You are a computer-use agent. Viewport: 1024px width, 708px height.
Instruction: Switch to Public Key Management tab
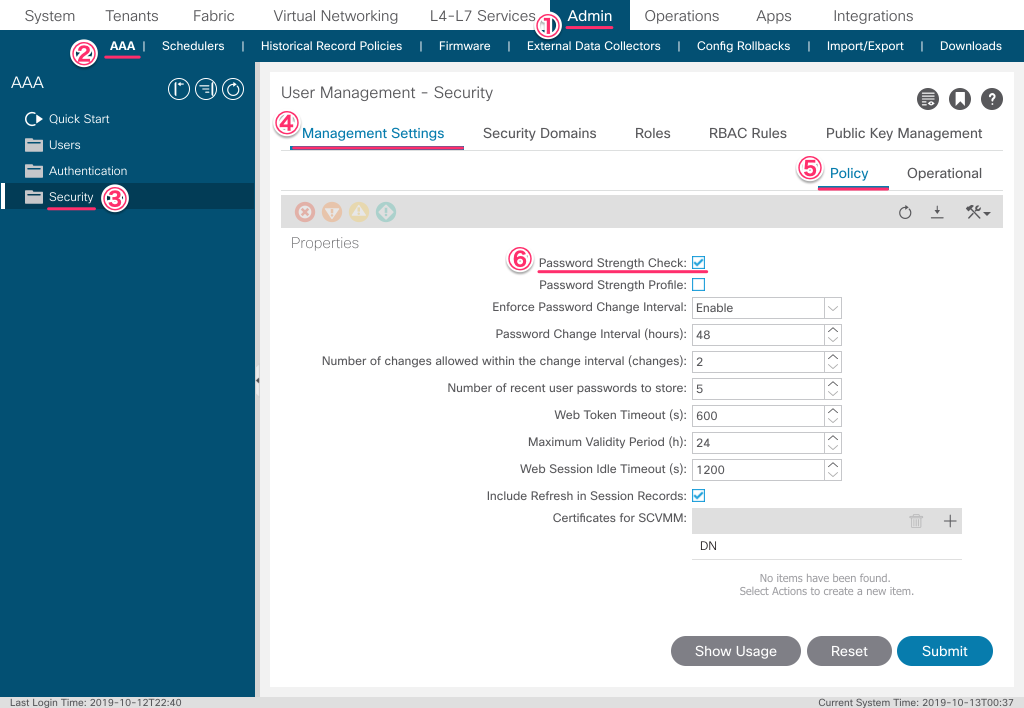coord(904,133)
